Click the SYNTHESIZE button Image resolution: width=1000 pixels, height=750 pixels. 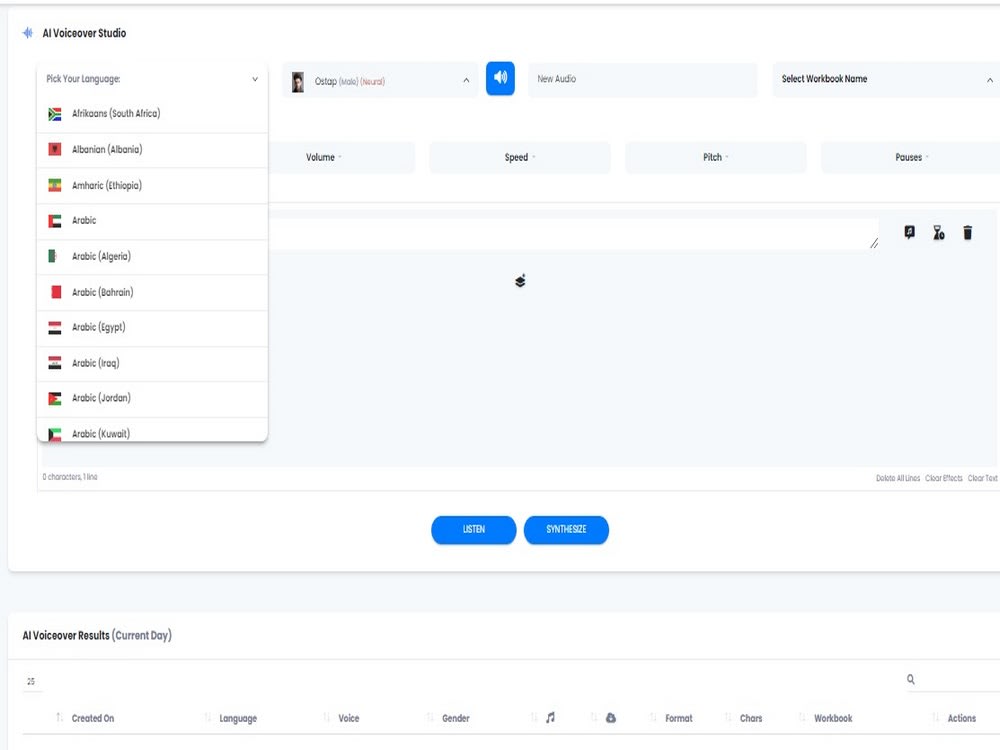(x=566, y=529)
